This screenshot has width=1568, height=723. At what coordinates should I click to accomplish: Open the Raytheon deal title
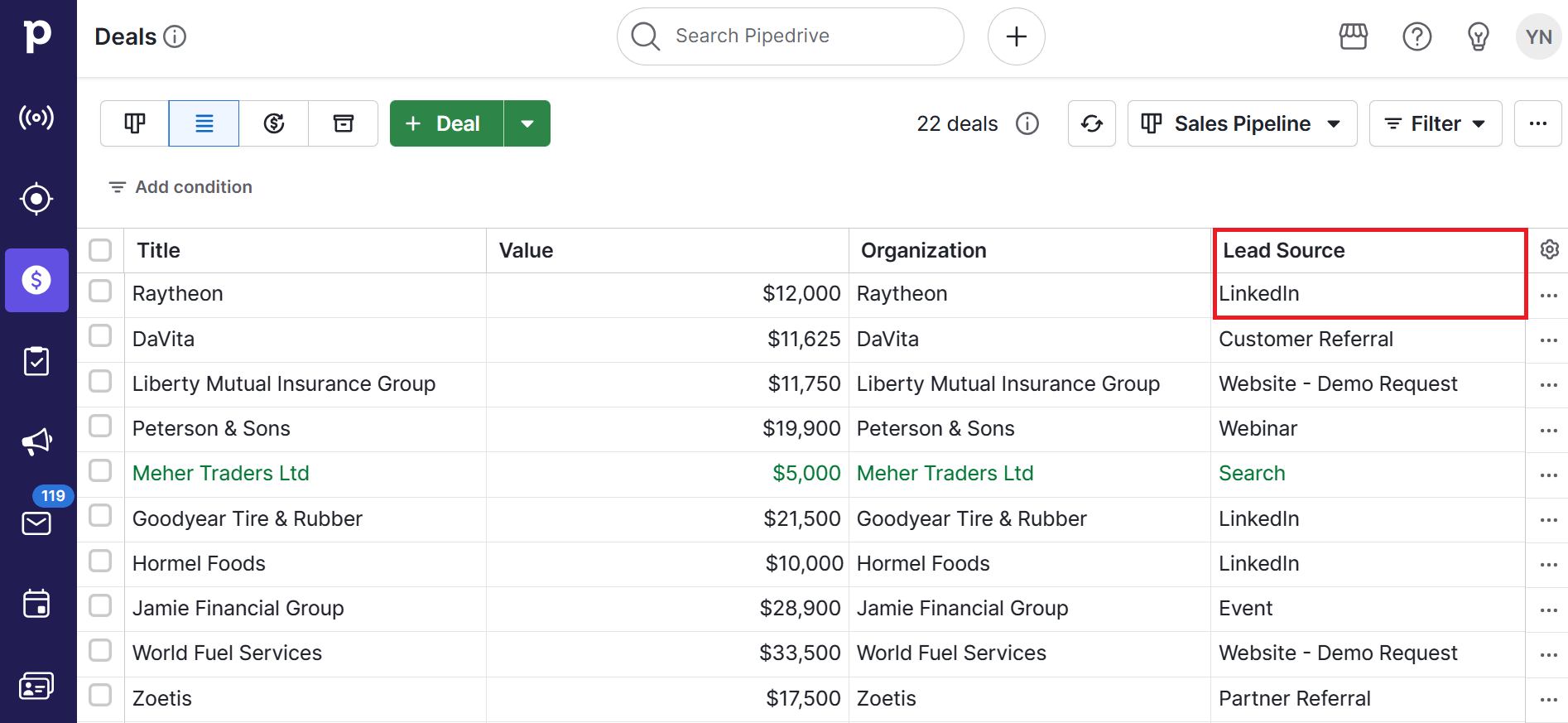pyautogui.click(x=178, y=293)
